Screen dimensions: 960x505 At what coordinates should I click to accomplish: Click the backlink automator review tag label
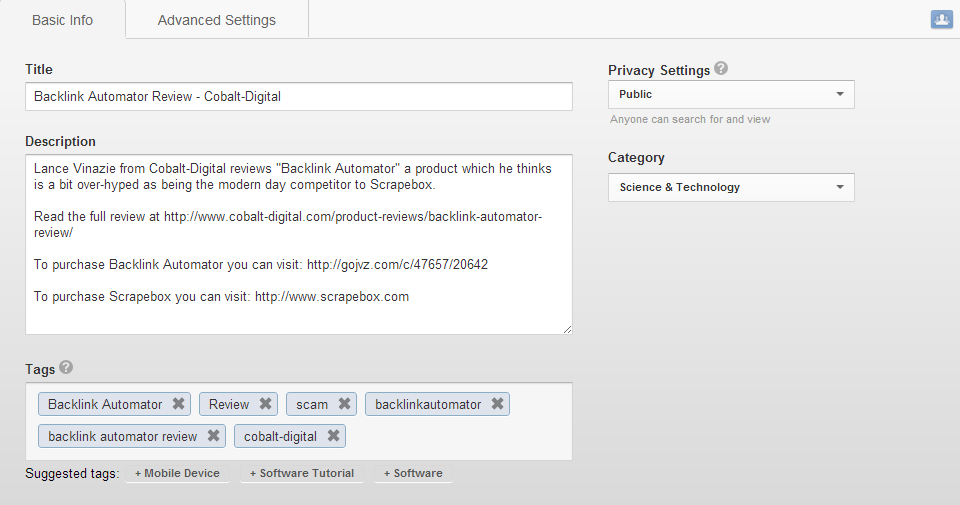[122, 436]
